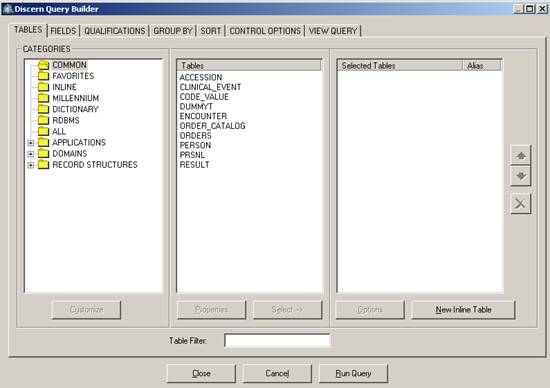
Task: Expand the DOMAINS tree node
Action: (x=31, y=154)
